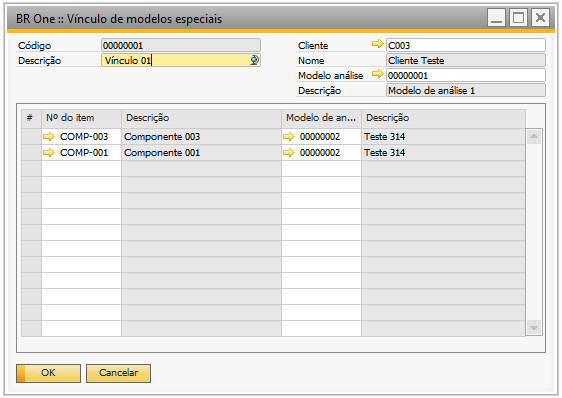562x398 pixels.
Task: Click the Modelo de análise 1 description field
Action: click(466, 91)
